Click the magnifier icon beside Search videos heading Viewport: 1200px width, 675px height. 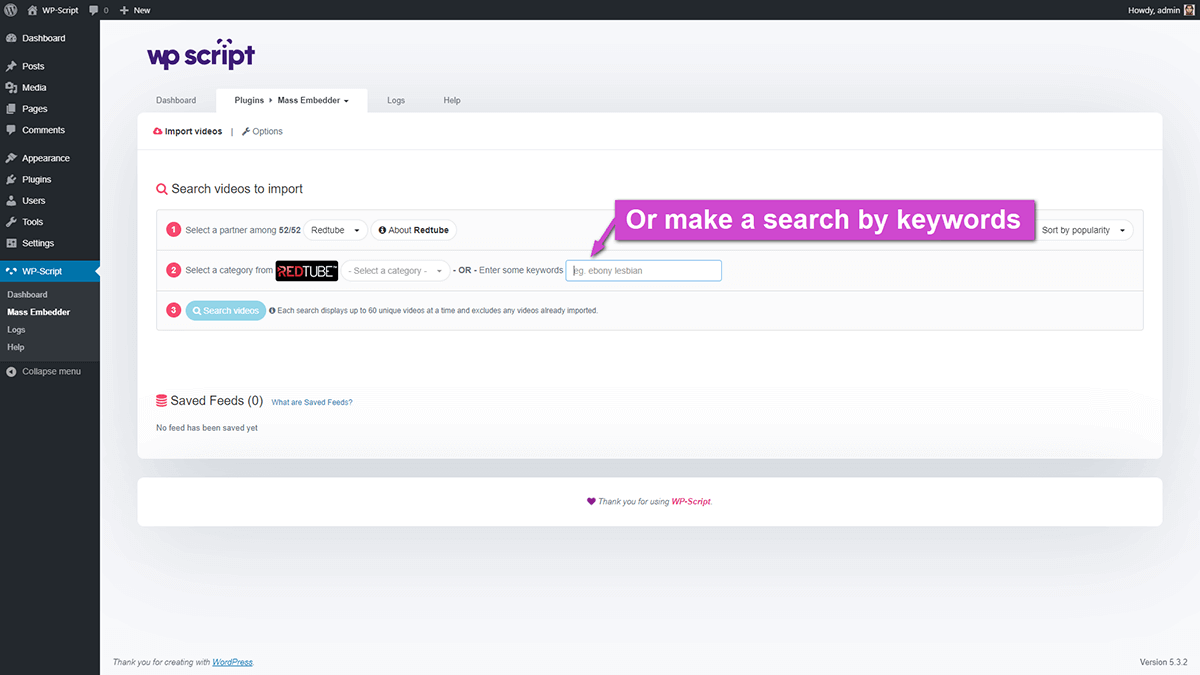pos(162,189)
